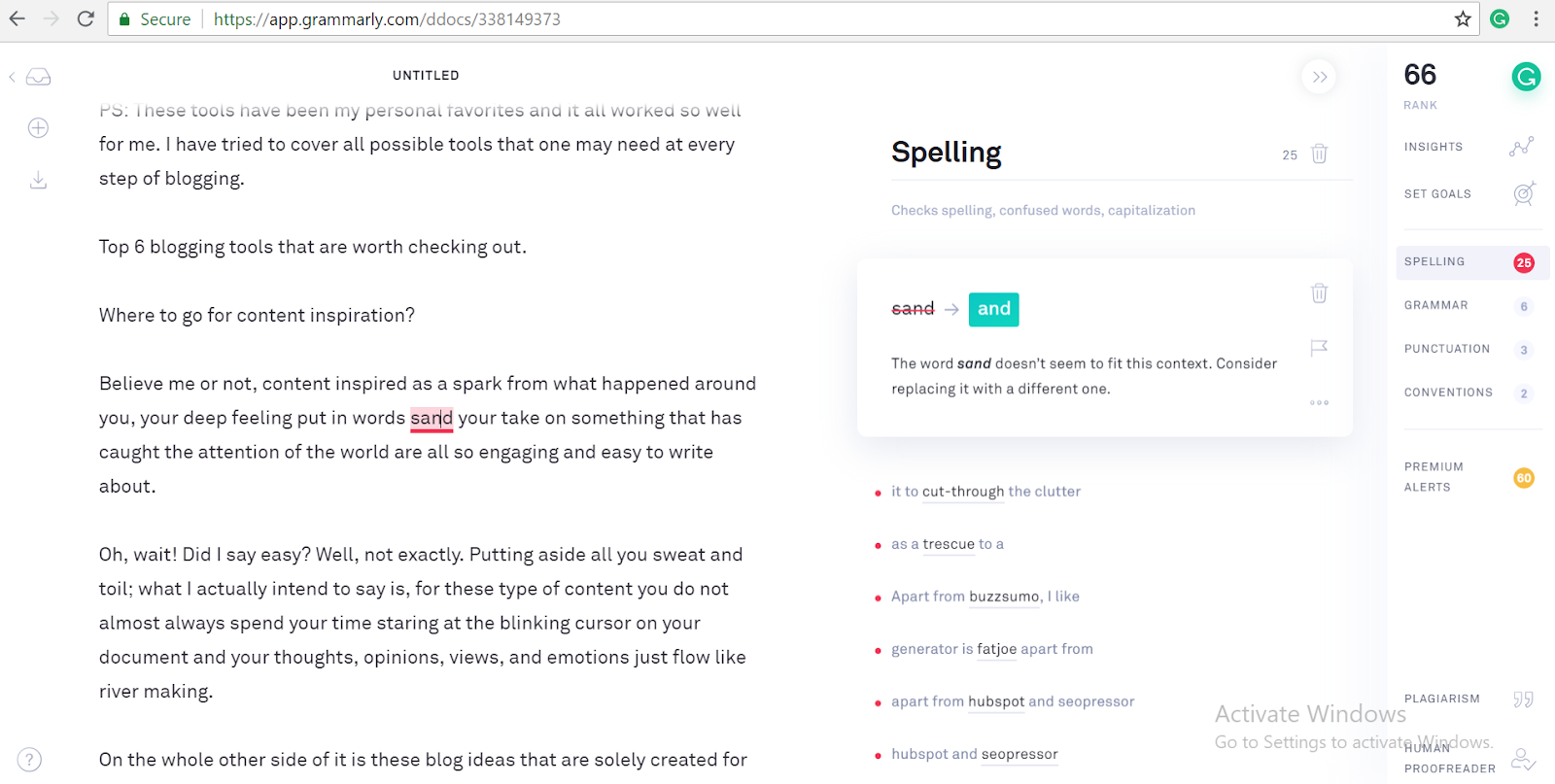Image resolution: width=1555 pixels, height=784 pixels.
Task: Collapse the assistant panel with double chevron
Action: (1319, 77)
